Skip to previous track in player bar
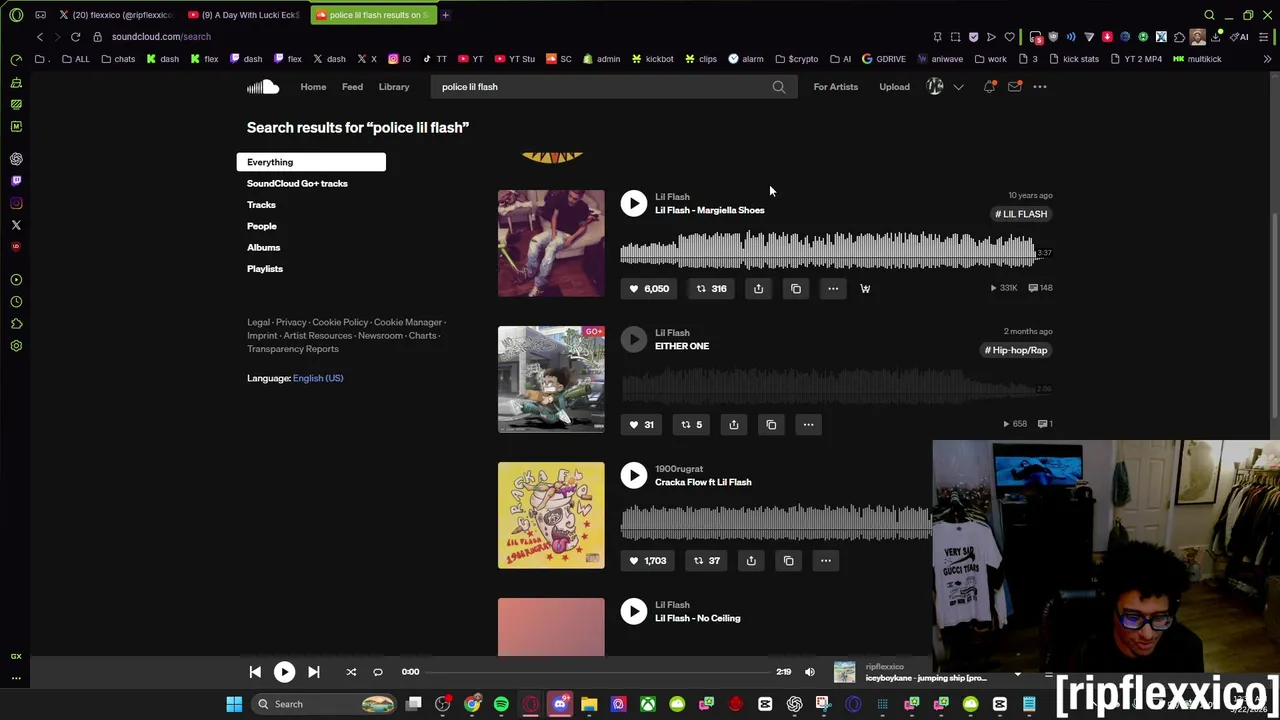 (x=255, y=672)
